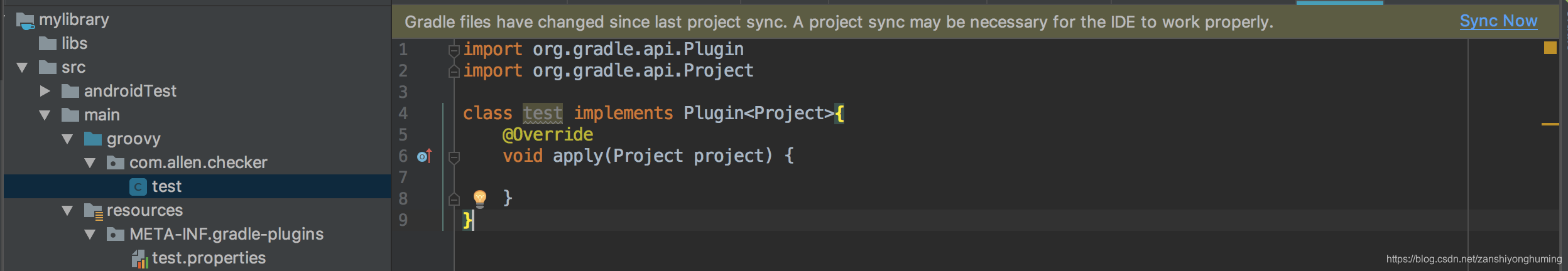This screenshot has height=271, width=1568.
Task: Select the src folder row
Action: tap(197, 67)
